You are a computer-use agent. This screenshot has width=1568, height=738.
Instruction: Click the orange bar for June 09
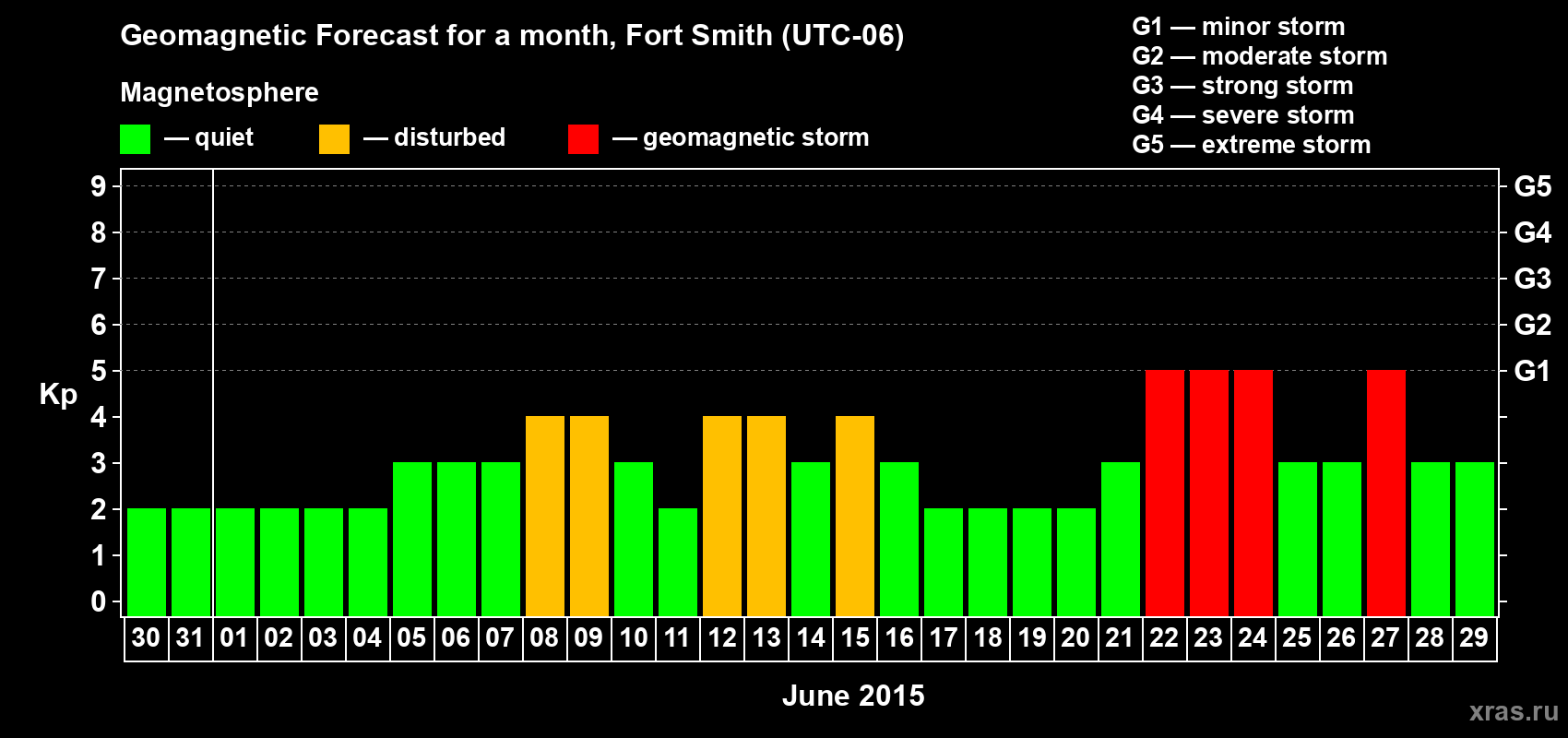click(x=589, y=516)
